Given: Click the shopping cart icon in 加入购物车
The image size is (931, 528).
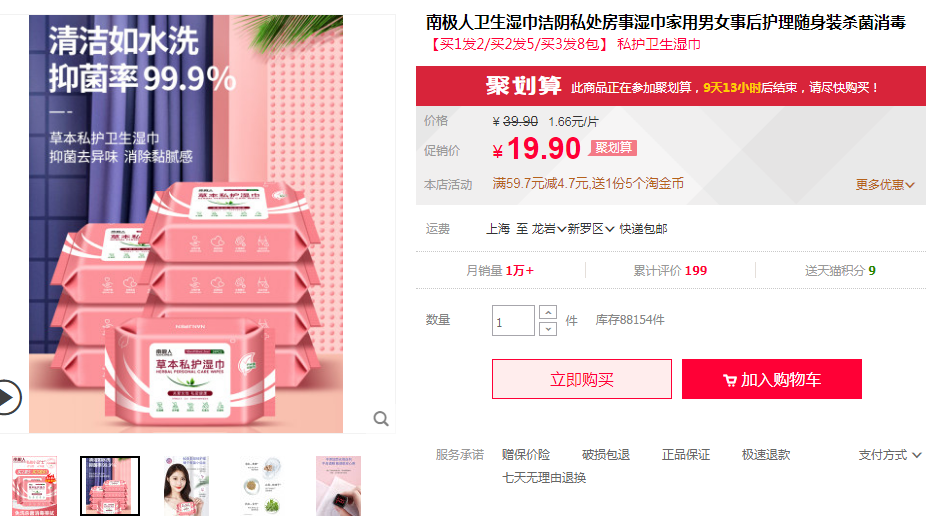Looking at the screenshot, I should 729,380.
